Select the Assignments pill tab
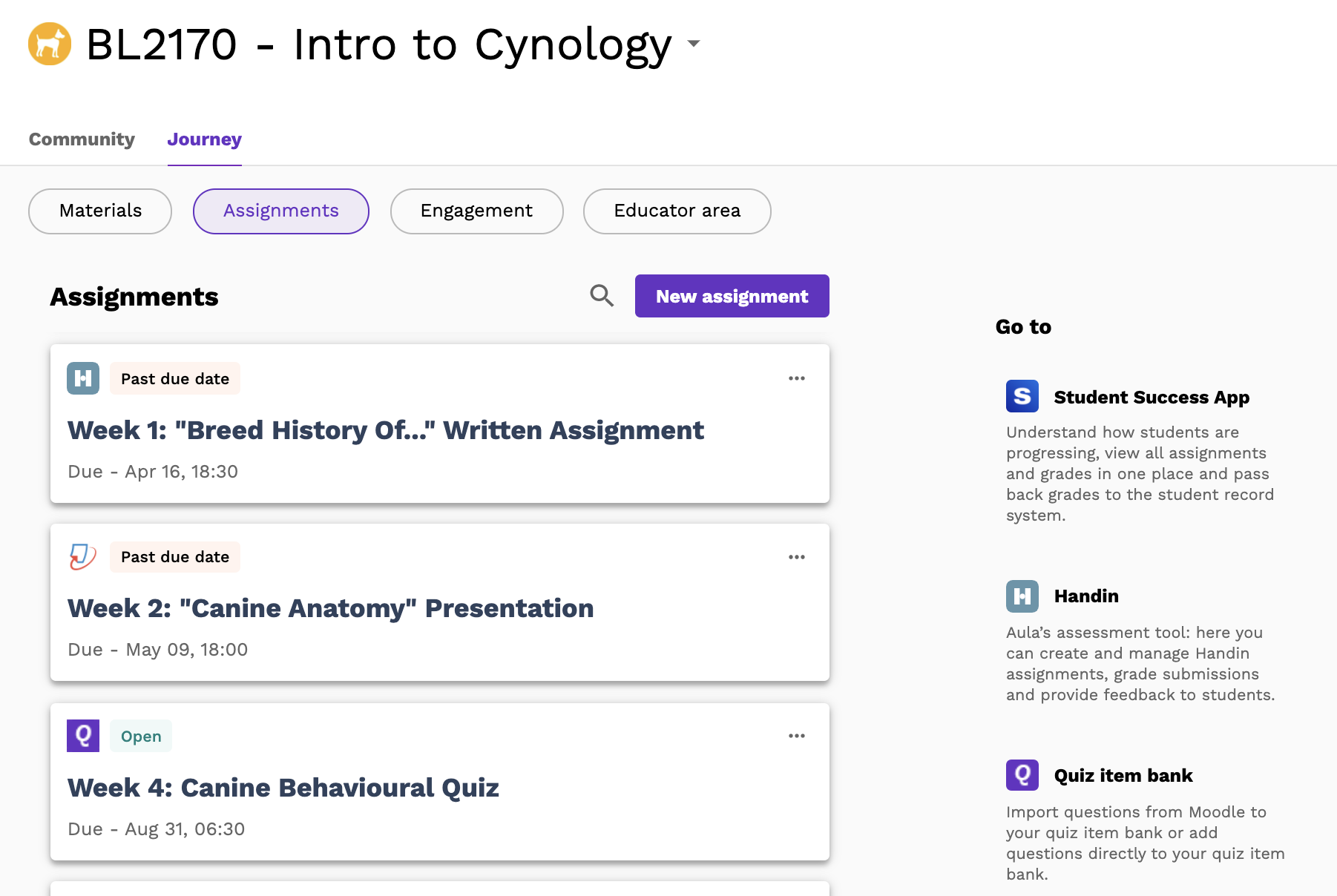 tap(281, 211)
